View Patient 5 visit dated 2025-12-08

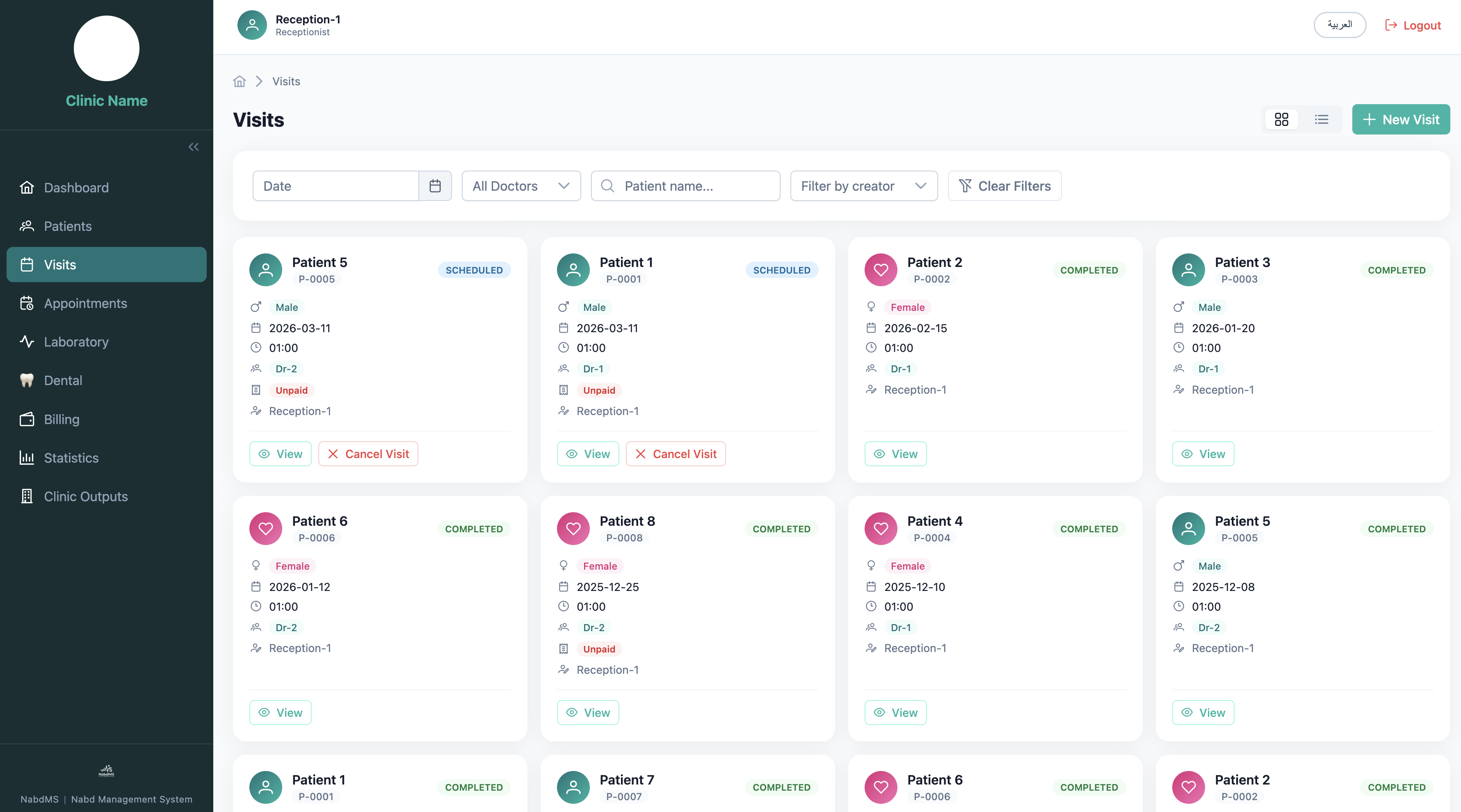pyautogui.click(x=1203, y=712)
